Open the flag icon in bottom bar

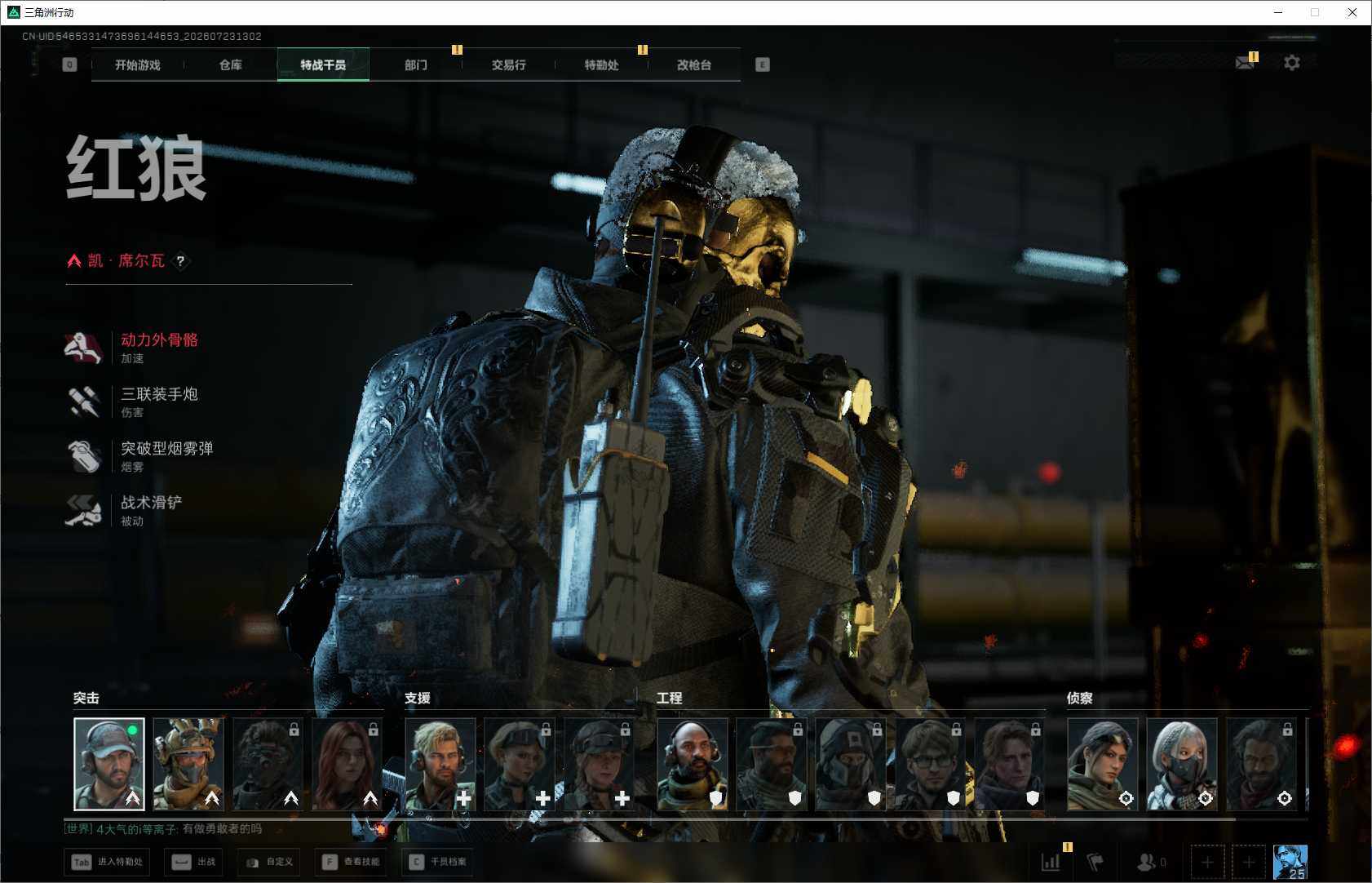coord(1095,862)
